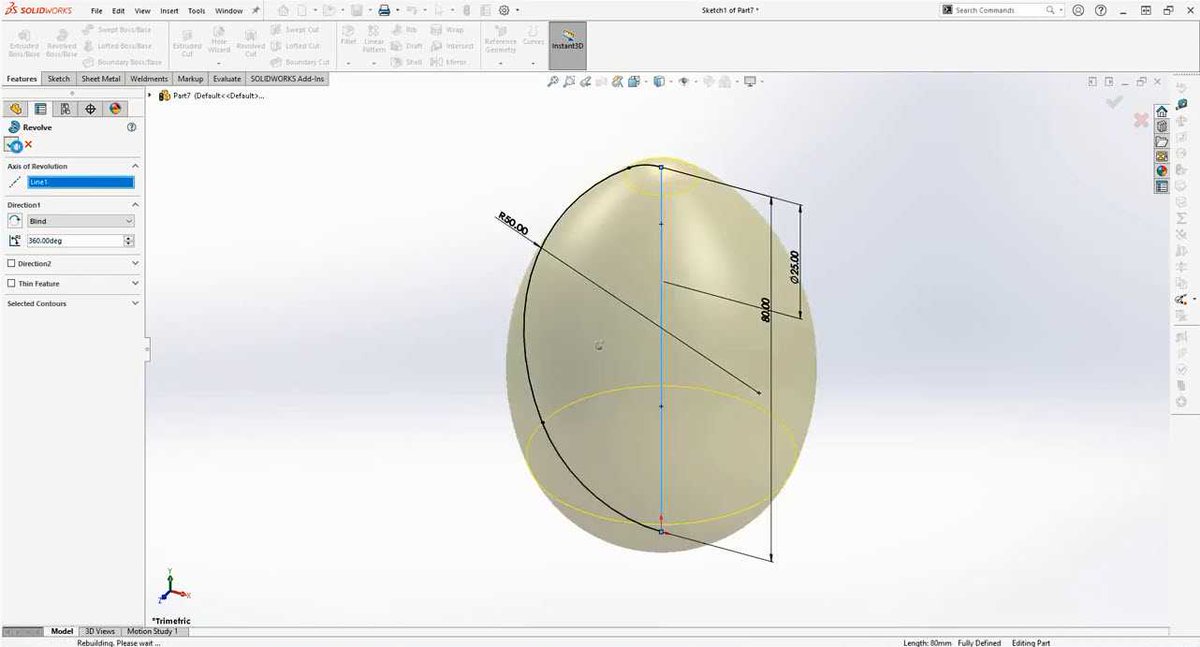Viewport: 1200px width, 647px height.
Task: Click the Home icon in the top toolbar
Action: (284, 10)
